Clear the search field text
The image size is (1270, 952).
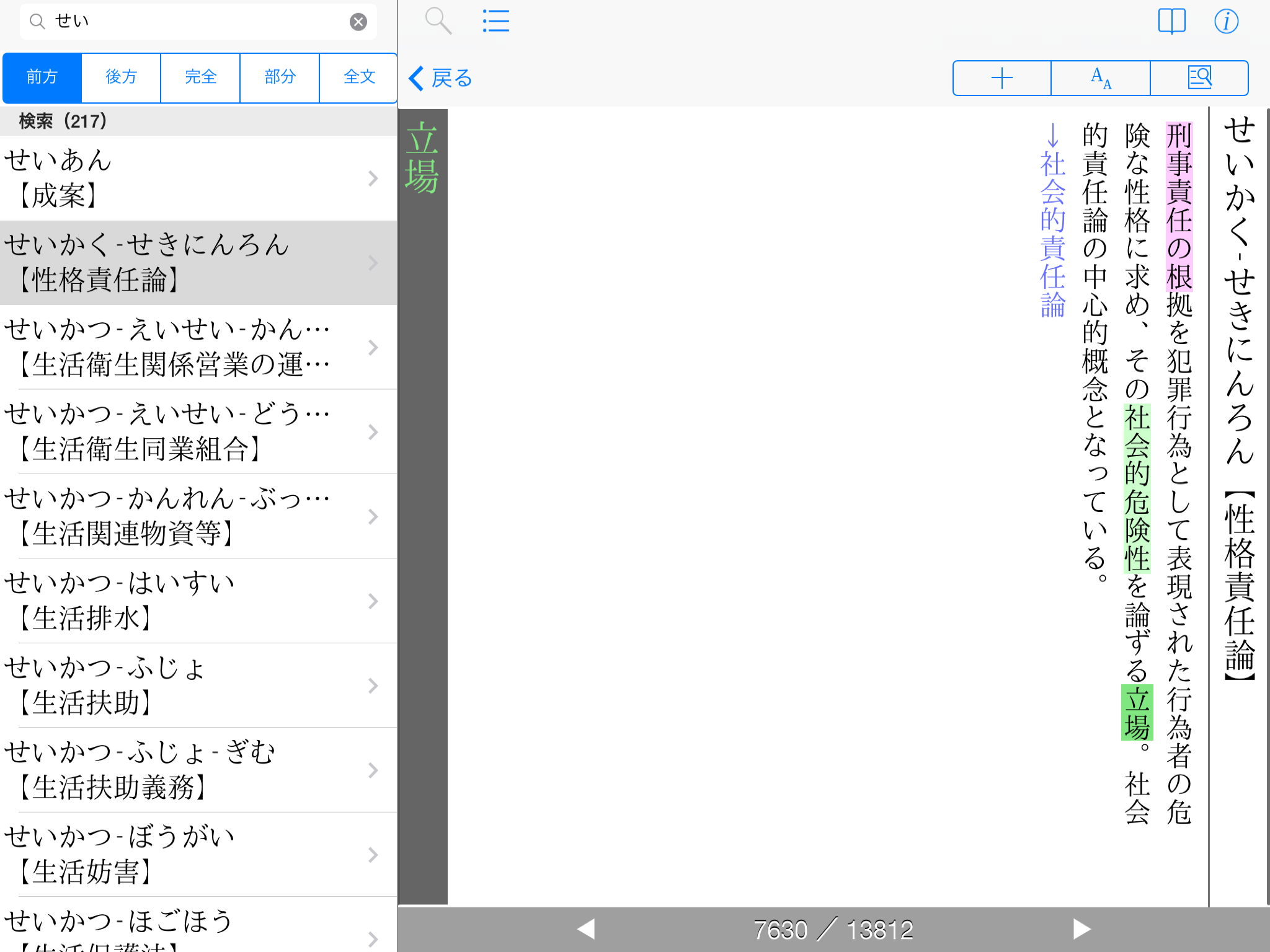(358, 22)
